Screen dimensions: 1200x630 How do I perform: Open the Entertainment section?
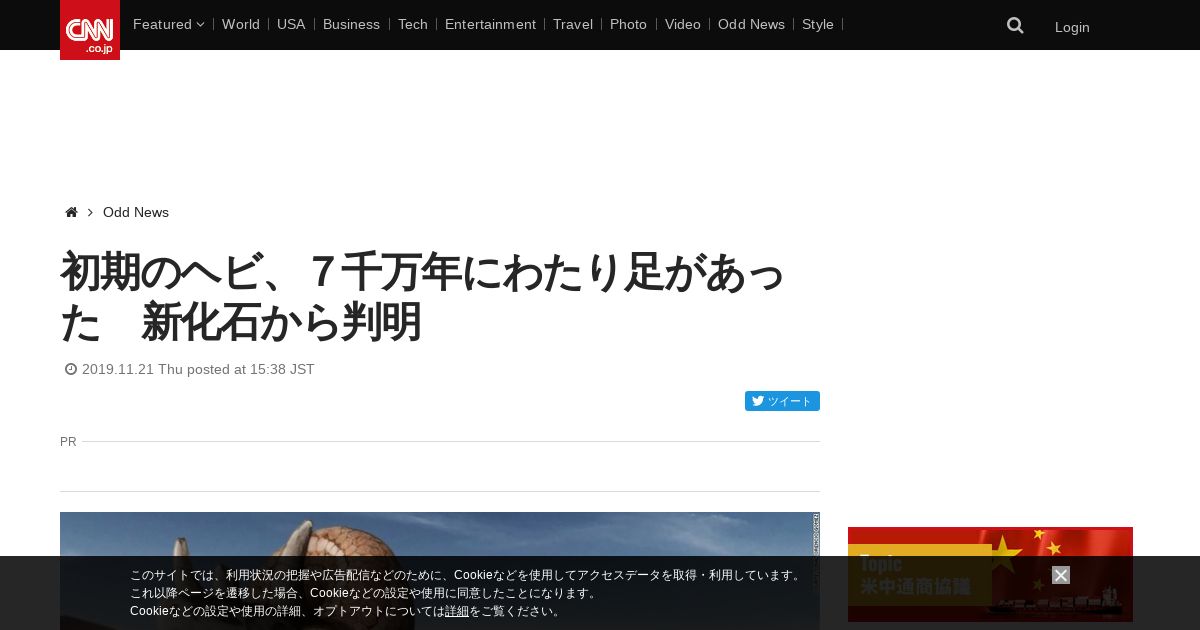pos(490,24)
